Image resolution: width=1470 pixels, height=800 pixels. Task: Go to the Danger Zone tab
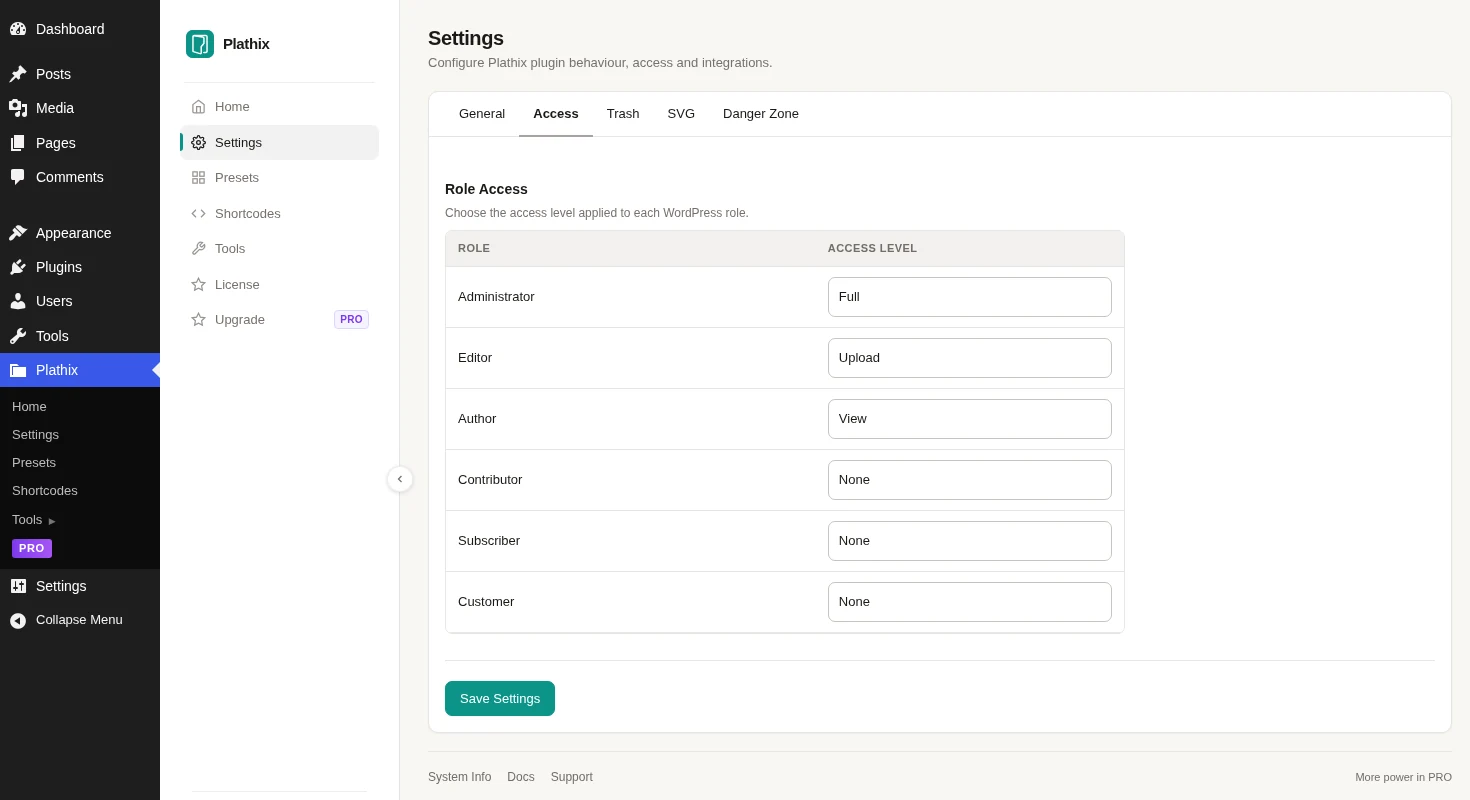click(x=761, y=114)
